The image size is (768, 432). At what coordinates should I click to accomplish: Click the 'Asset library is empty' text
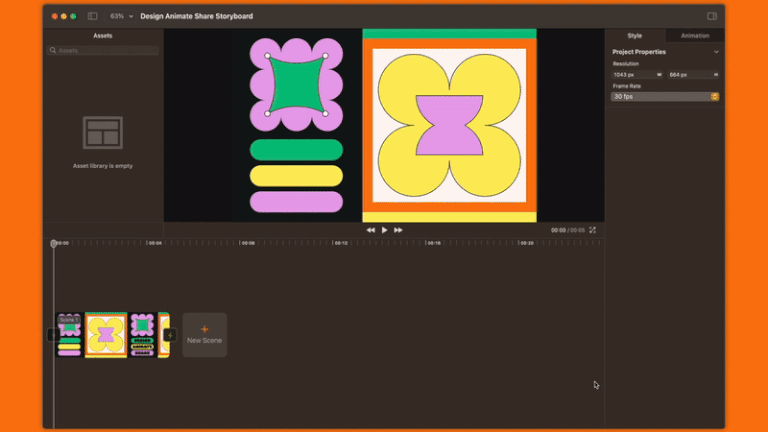103,166
